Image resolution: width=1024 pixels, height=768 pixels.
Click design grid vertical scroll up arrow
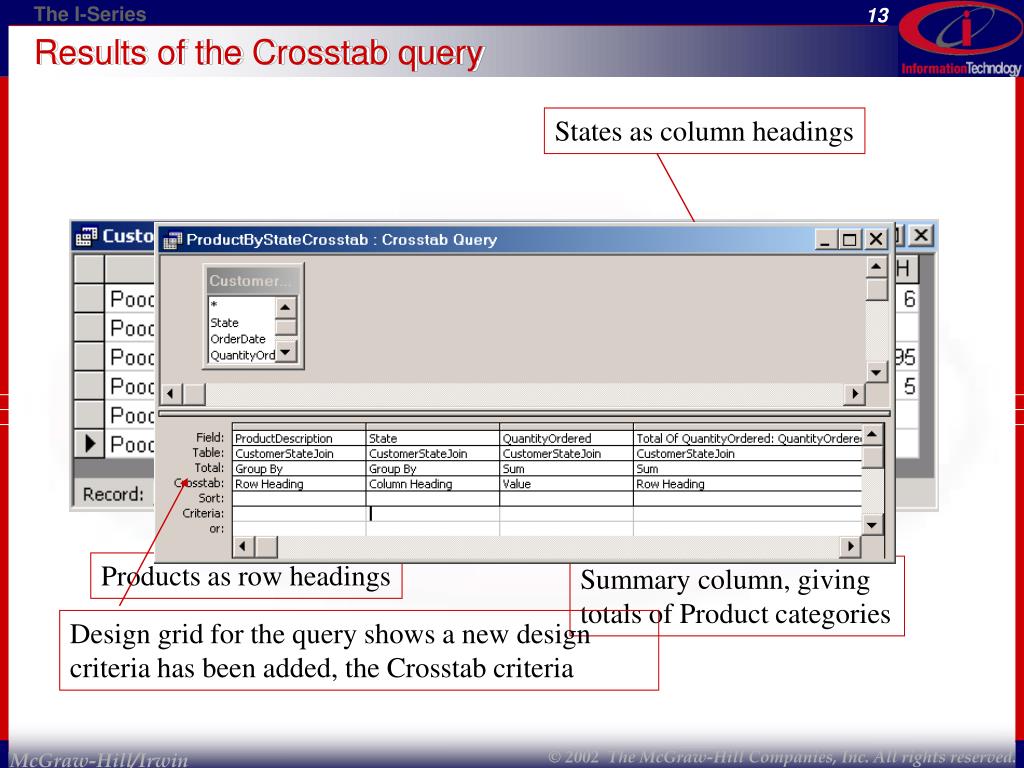(872, 434)
